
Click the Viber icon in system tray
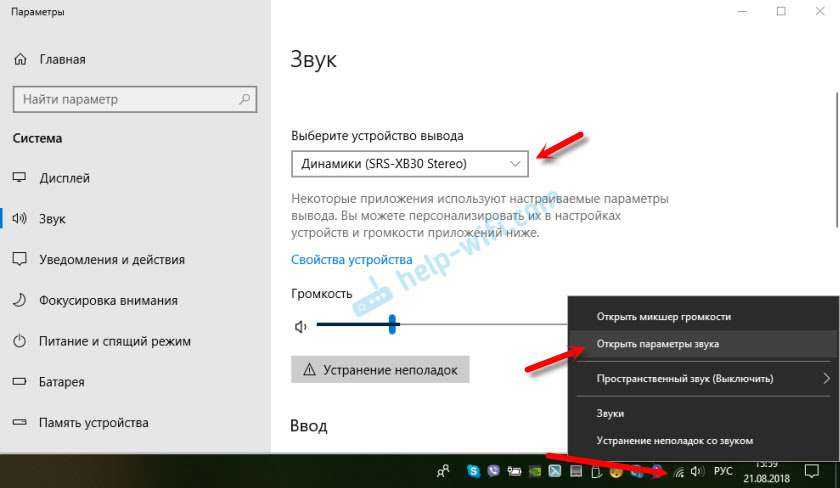point(494,471)
